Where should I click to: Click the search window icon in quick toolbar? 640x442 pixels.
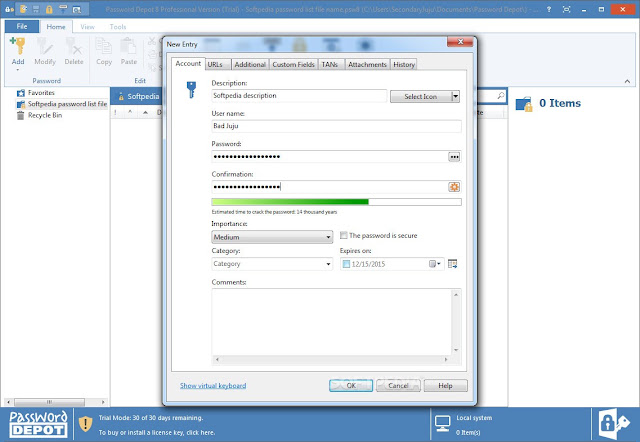point(76,9)
